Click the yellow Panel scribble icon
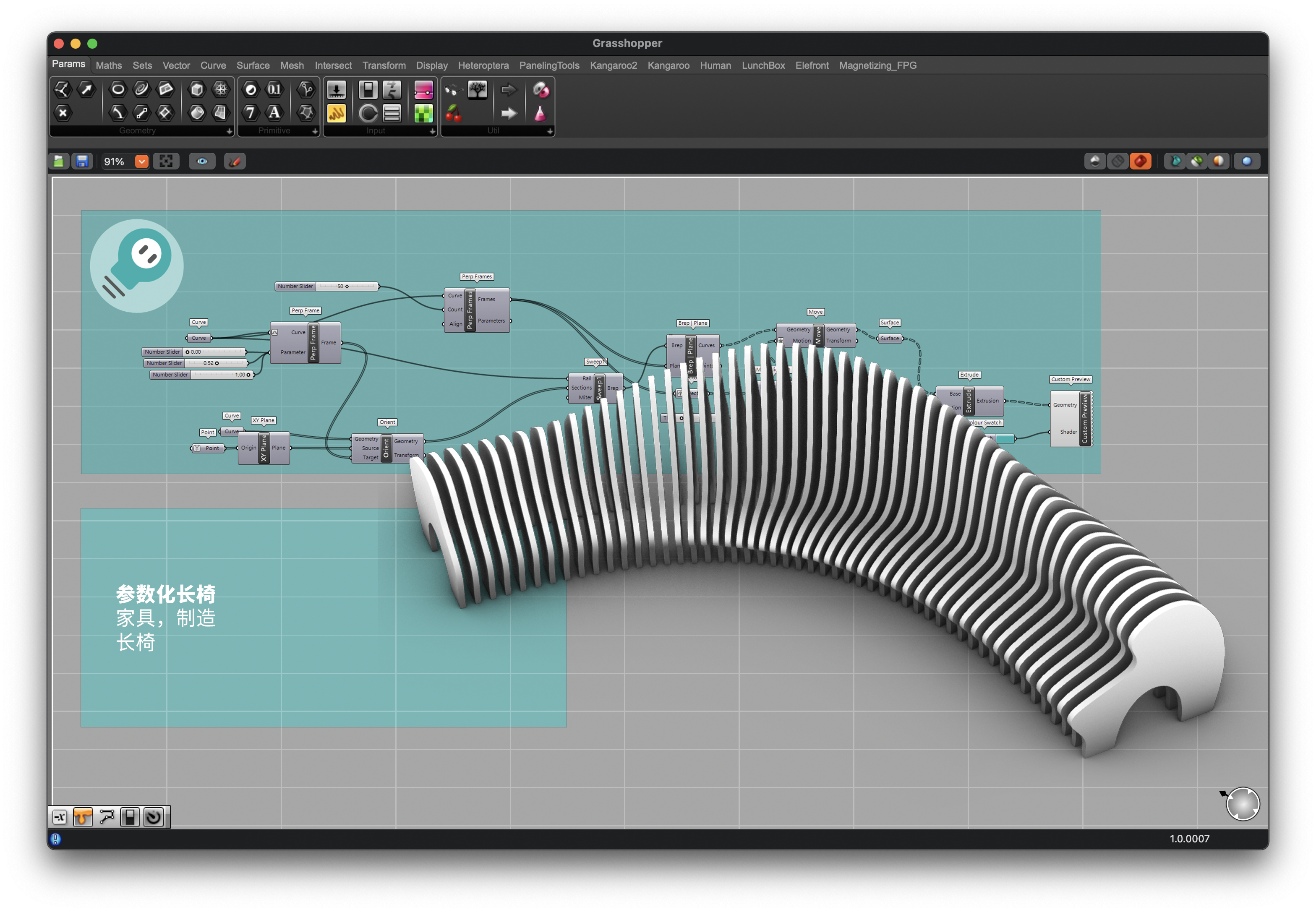Screen dimensions: 1316x912 point(336,114)
